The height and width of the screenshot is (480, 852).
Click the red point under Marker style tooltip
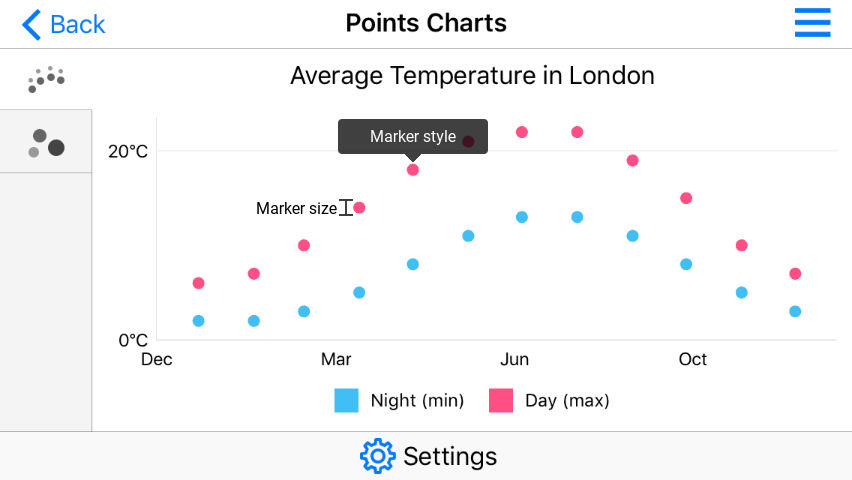pyautogui.click(x=413, y=170)
